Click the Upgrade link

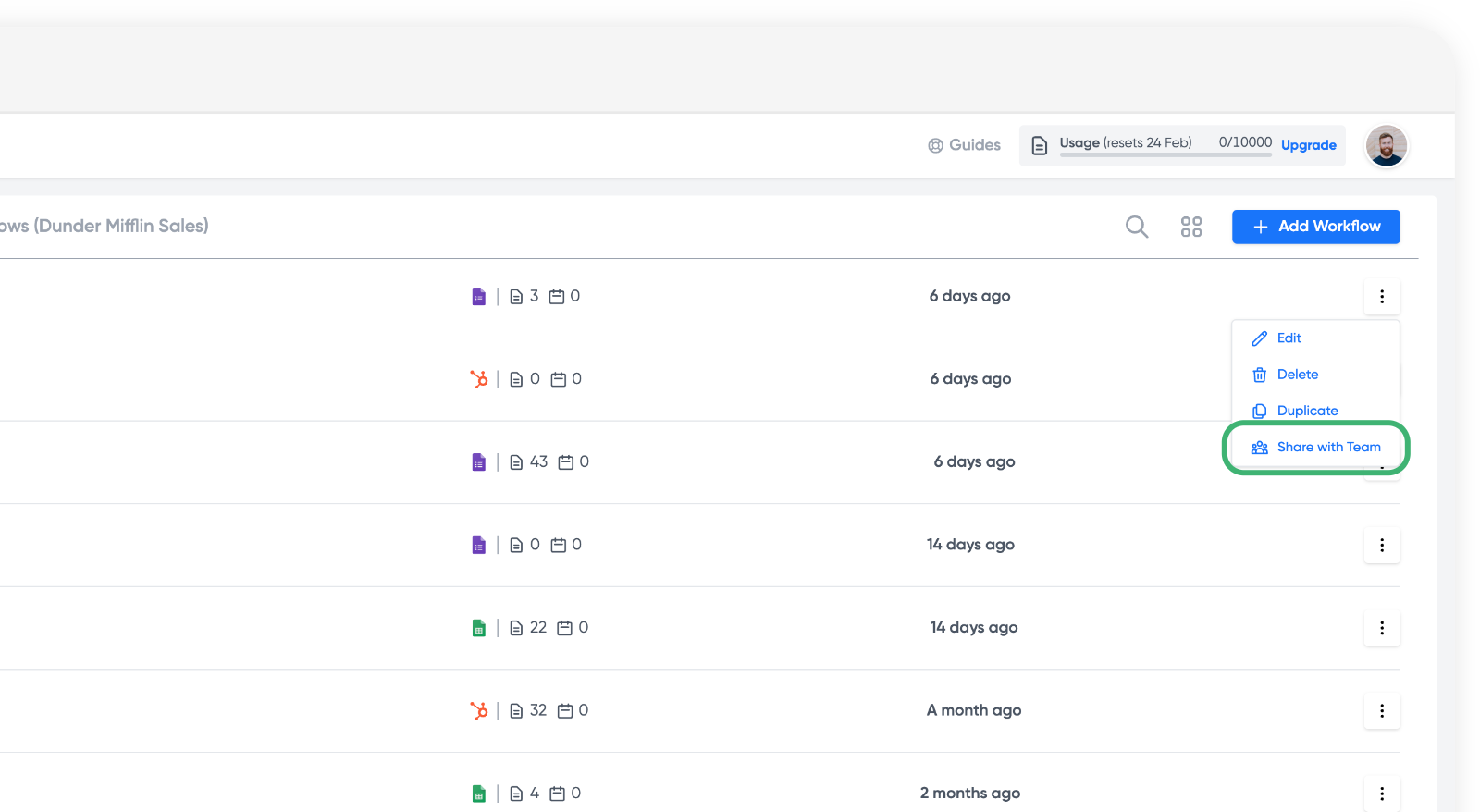click(1308, 145)
